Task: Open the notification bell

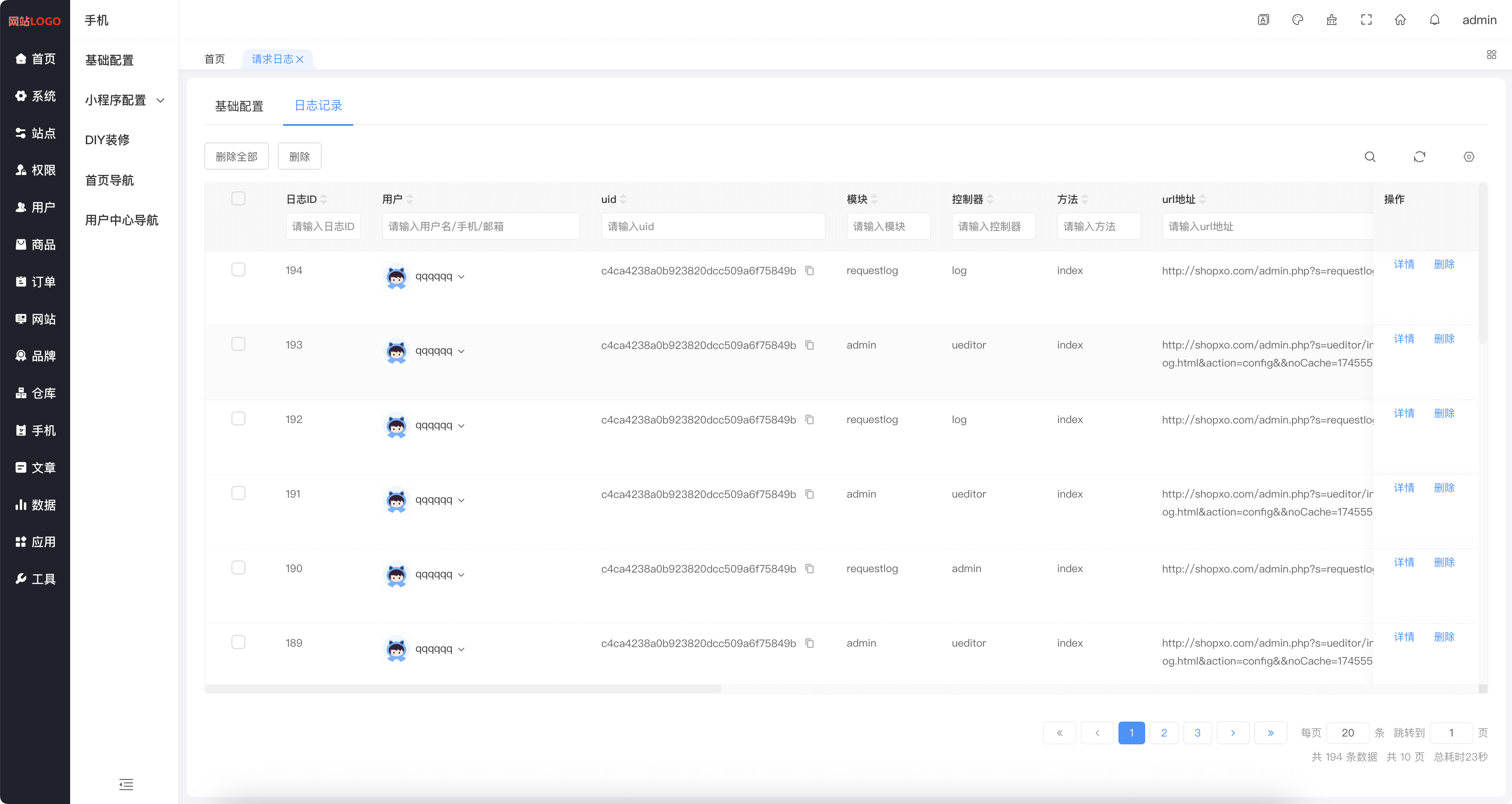Action: (x=1434, y=19)
